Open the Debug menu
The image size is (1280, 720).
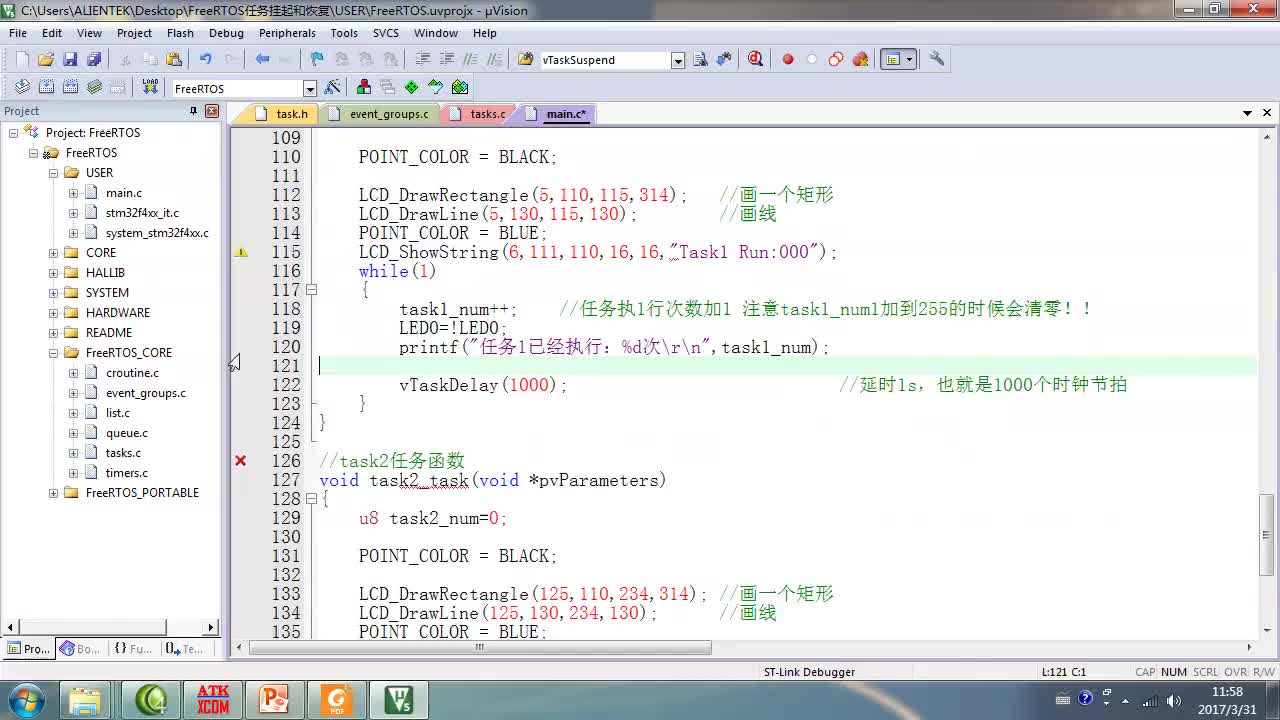coord(226,33)
